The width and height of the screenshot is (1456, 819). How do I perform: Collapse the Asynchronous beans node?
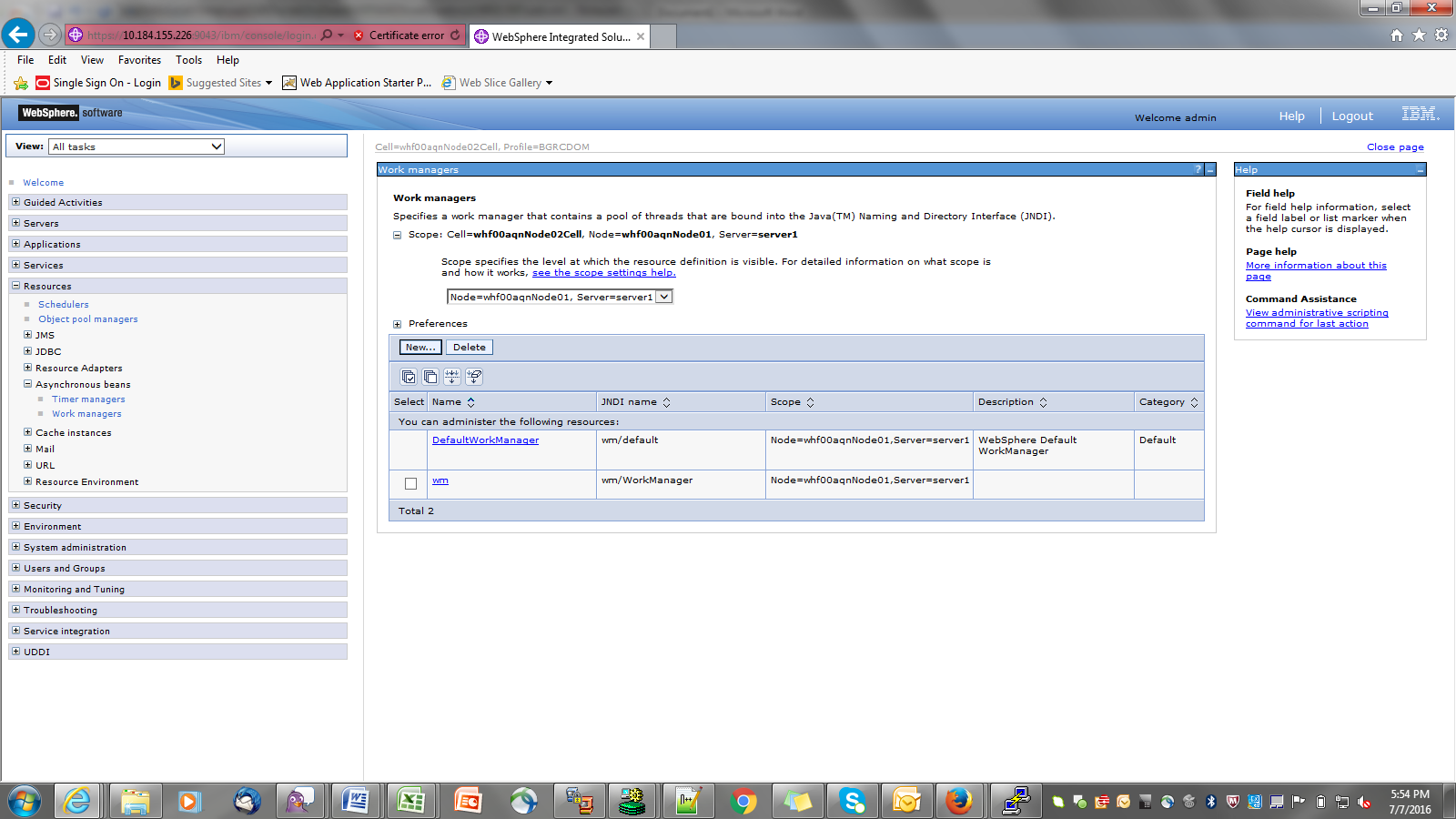coord(27,384)
